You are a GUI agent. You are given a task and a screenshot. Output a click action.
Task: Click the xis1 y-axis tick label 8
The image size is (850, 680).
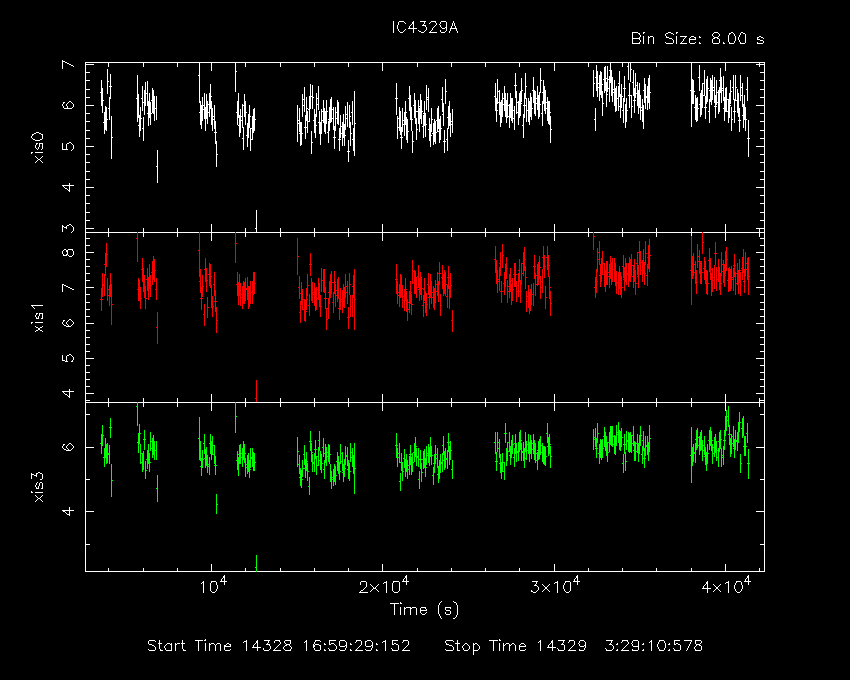point(68,253)
